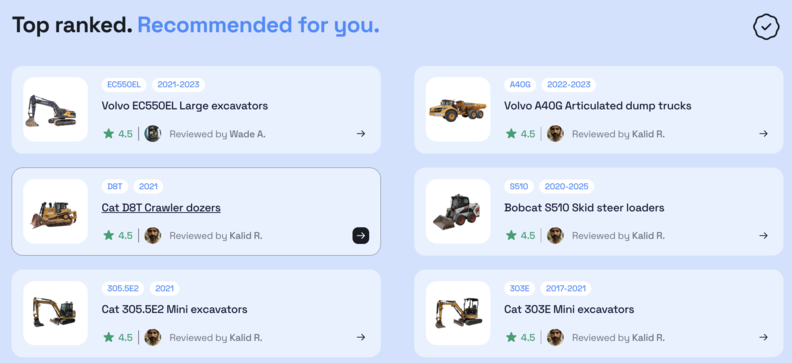Click arrow on Bobcat S510 card
The image size is (792, 363).
point(763,235)
